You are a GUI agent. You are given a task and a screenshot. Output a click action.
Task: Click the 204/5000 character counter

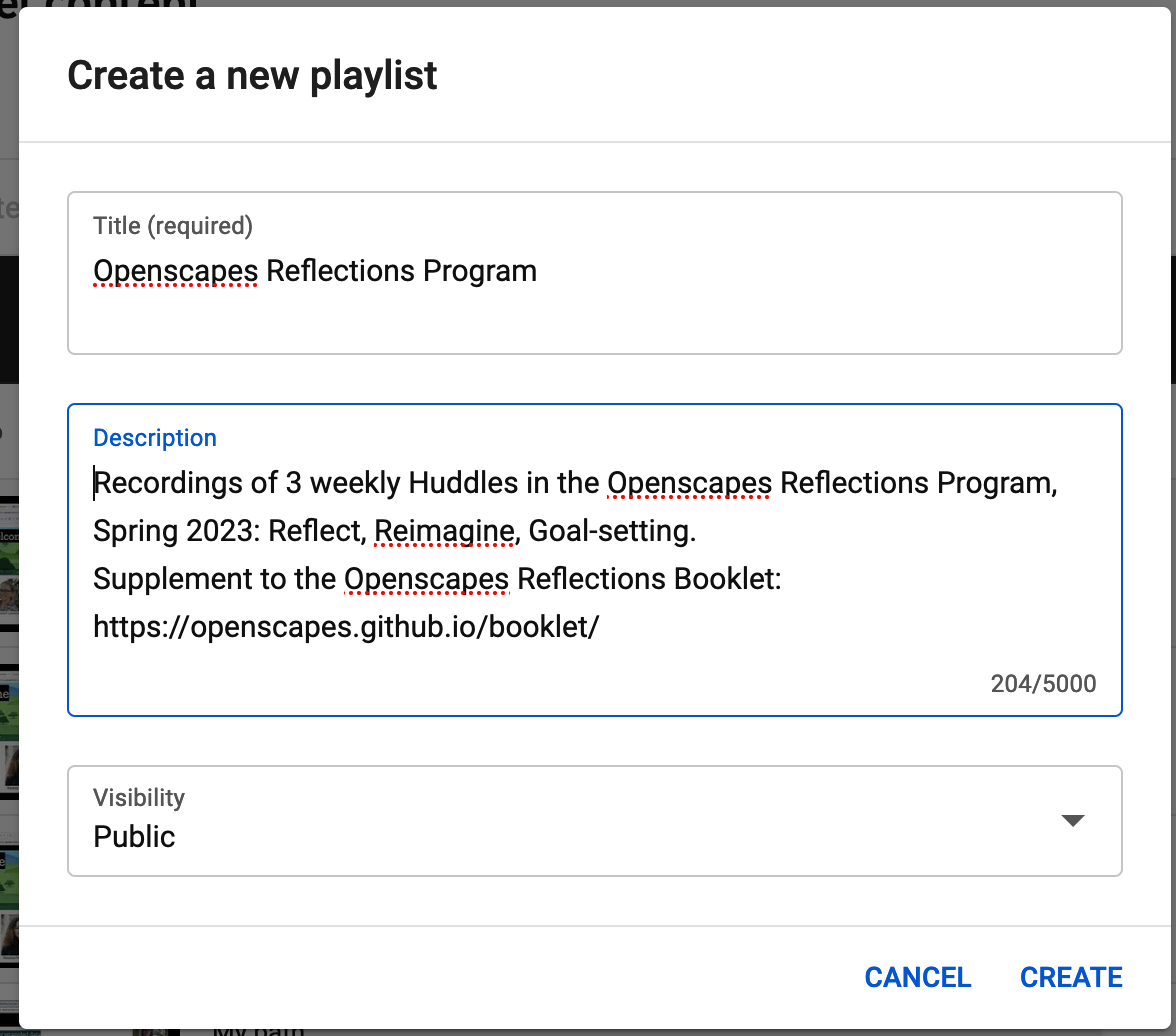pyautogui.click(x=1043, y=683)
